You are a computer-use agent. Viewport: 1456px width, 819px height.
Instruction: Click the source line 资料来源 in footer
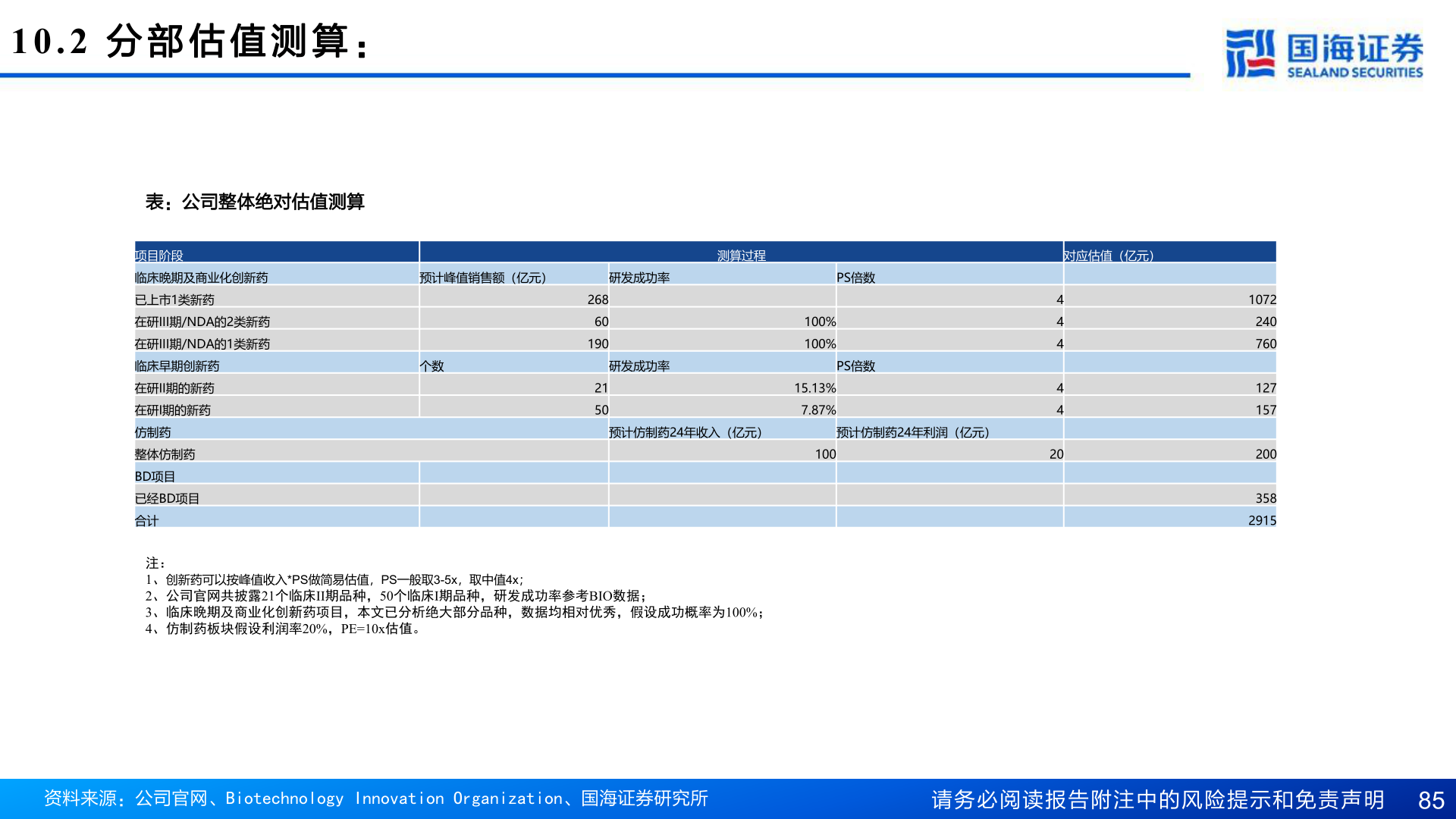tap(375, 799)
